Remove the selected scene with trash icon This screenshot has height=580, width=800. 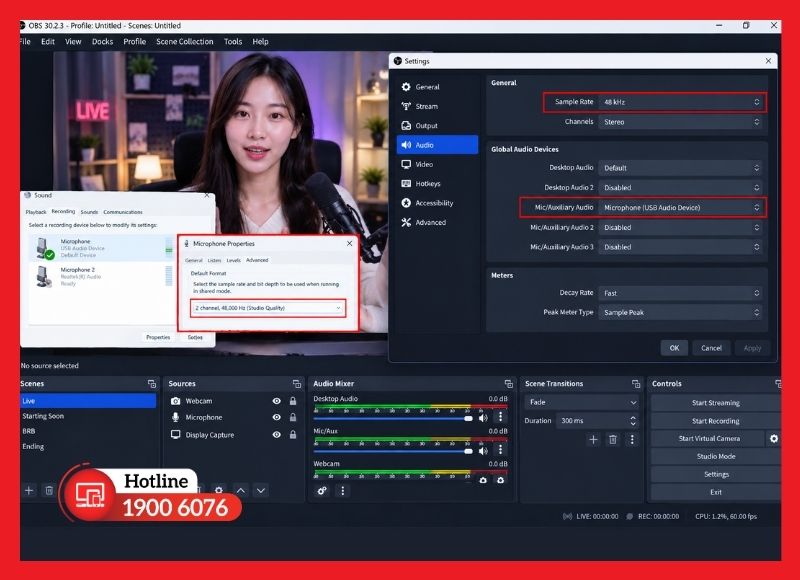(49, 490)
